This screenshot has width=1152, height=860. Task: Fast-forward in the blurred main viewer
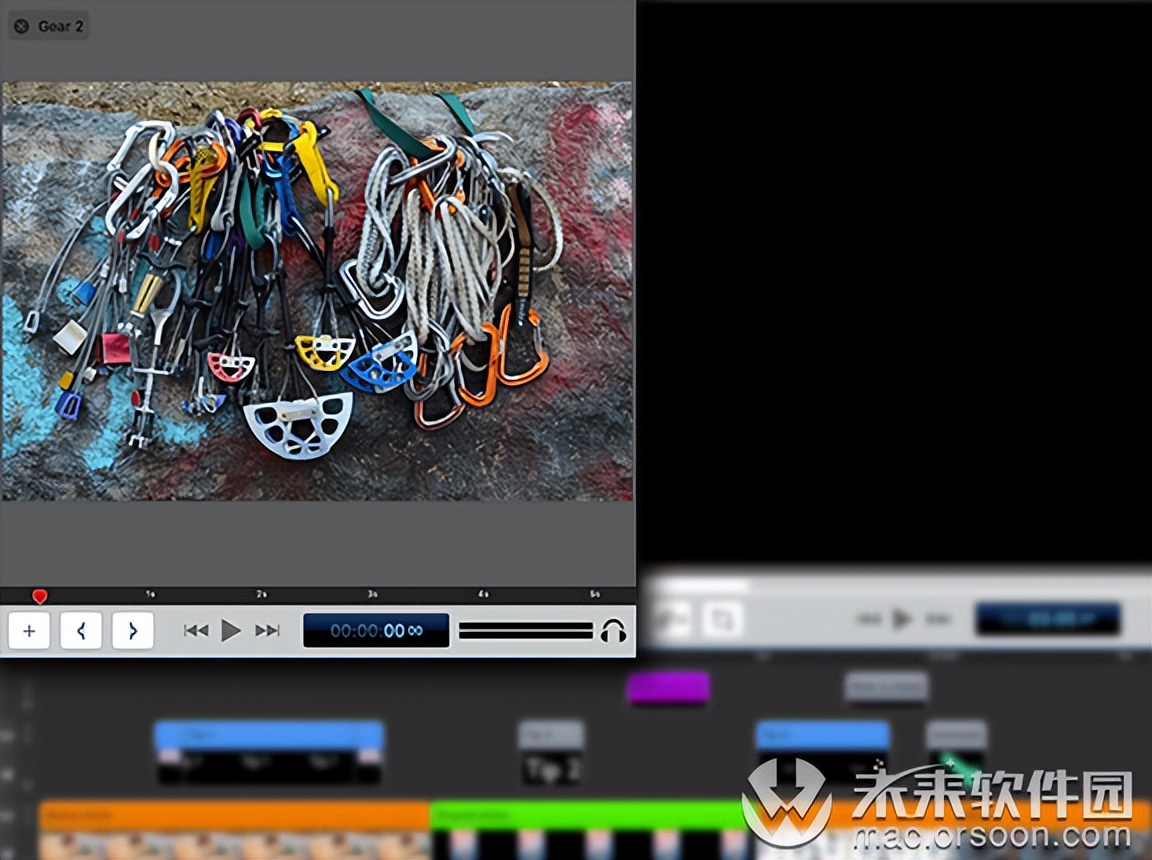pyautogui.click(x=937, y=619)
